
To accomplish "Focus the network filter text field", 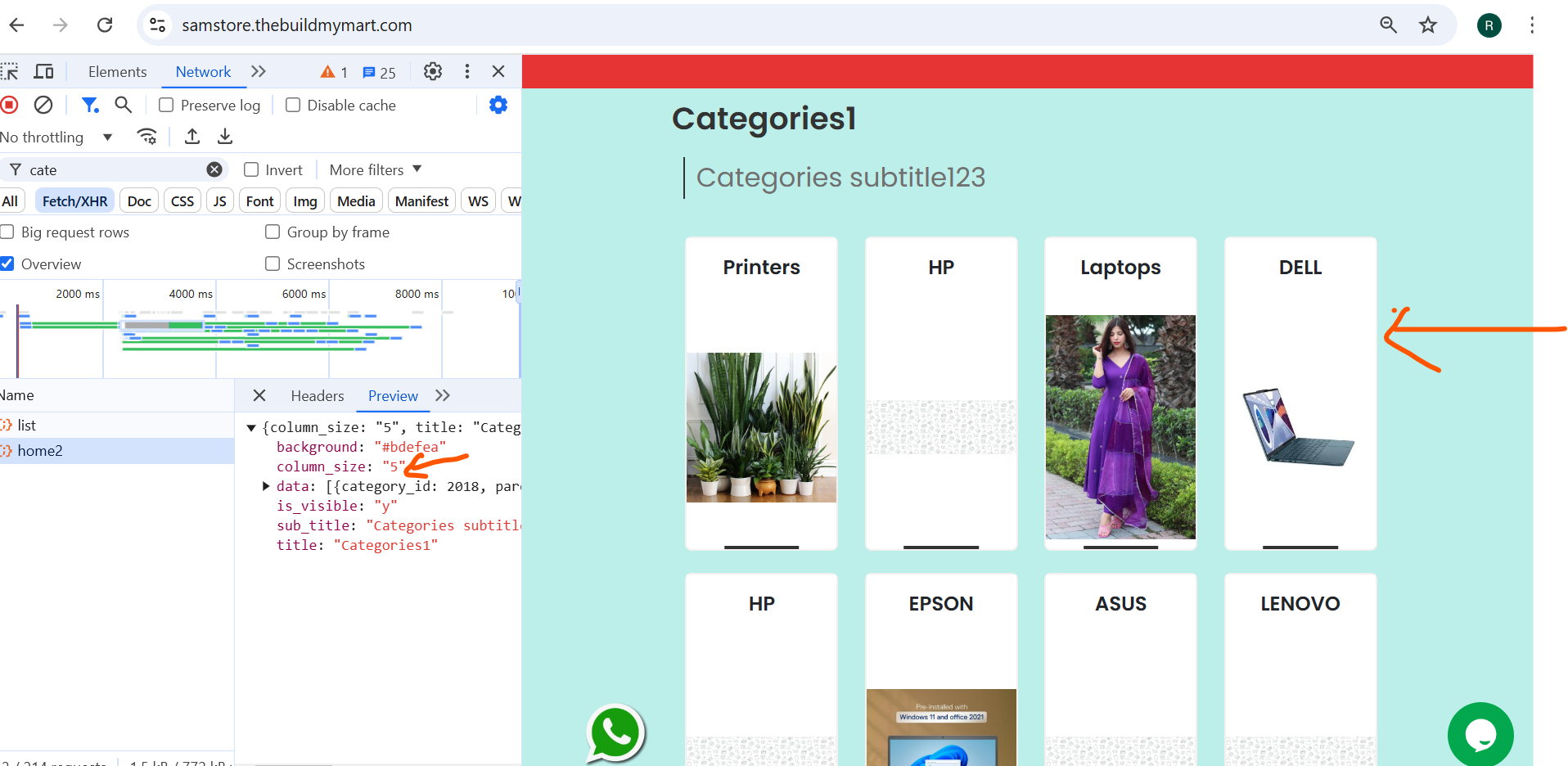I will click(x=115, y=169).
